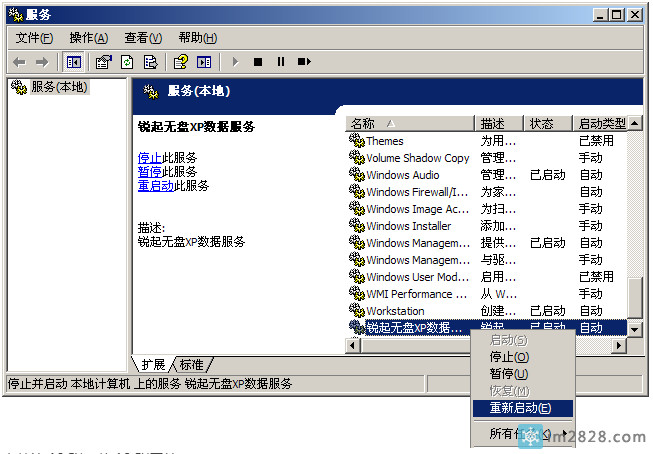
Task: Click the Help toolbar icon with question mark
Action: 181,62
